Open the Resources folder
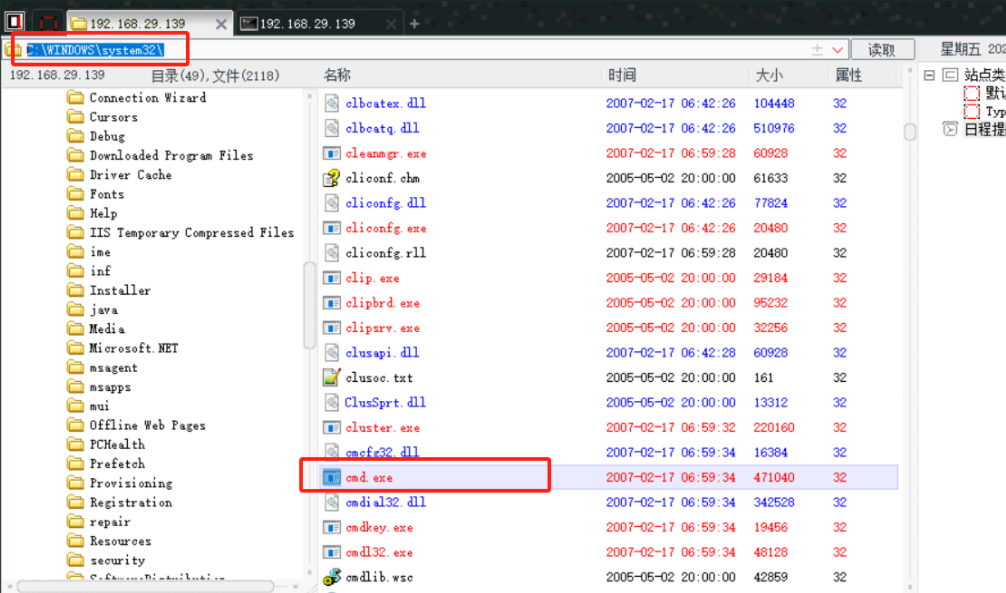 click(x=120, y=541)
